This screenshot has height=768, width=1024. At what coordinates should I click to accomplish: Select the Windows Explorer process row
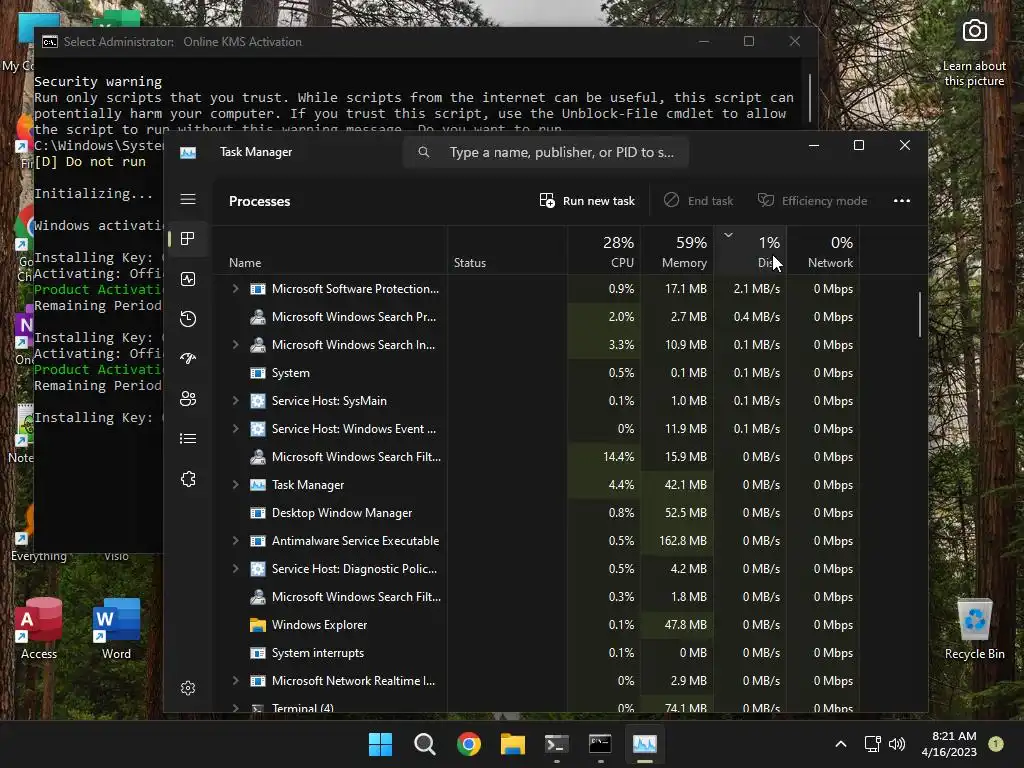coord(536,625)
